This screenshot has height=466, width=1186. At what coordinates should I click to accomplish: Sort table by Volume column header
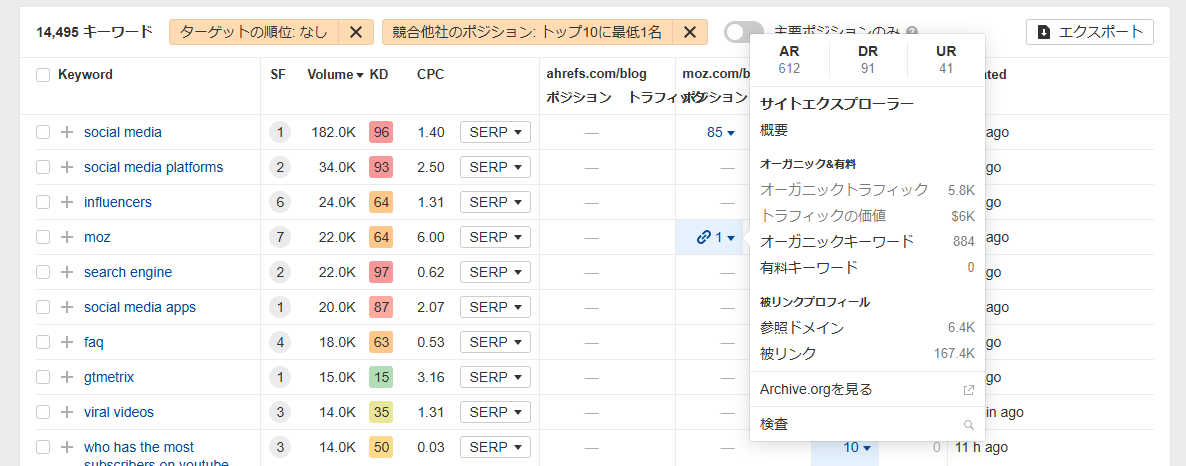point(335,75)
